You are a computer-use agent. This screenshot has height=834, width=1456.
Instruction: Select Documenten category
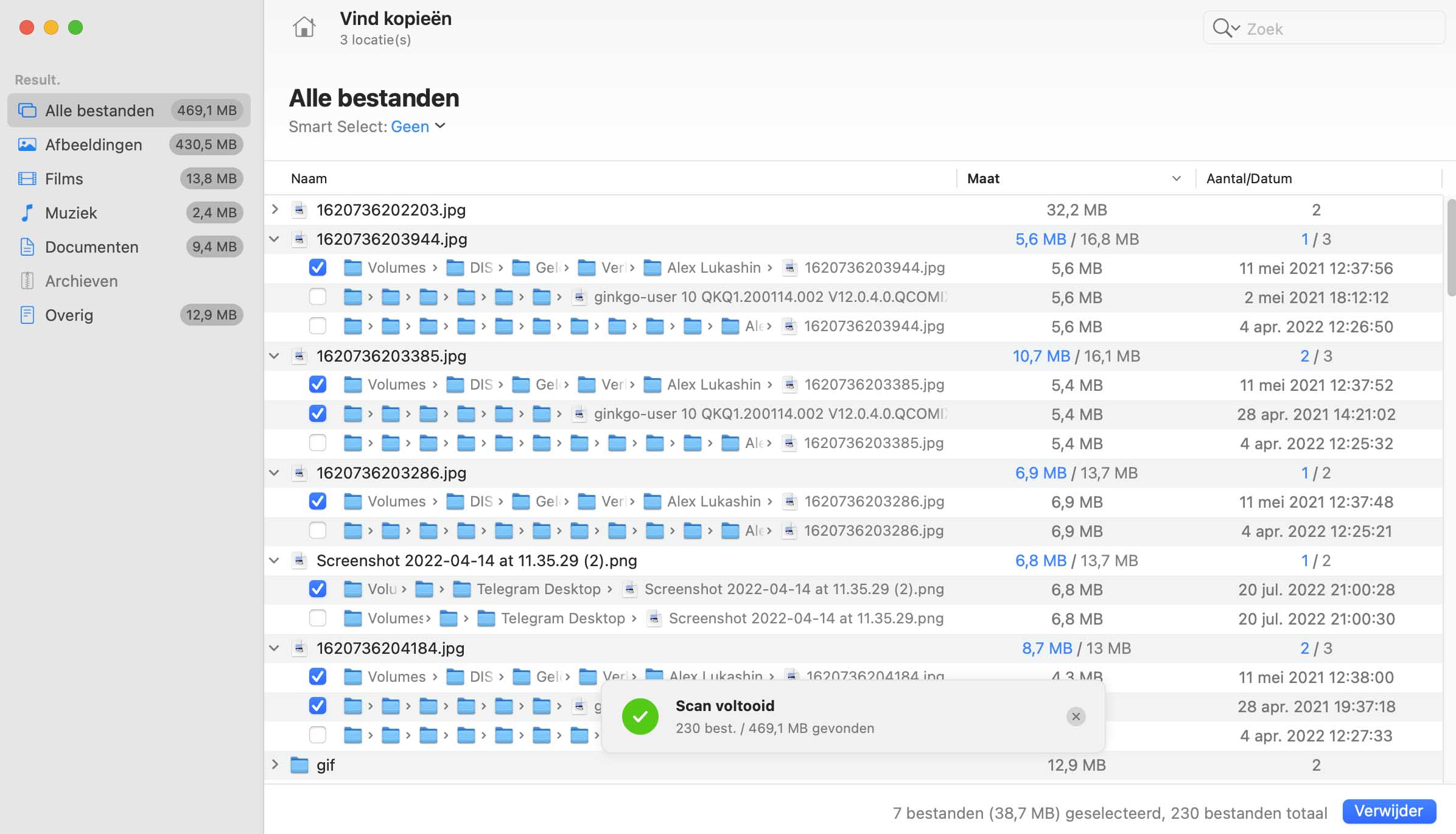pos(129,247)
